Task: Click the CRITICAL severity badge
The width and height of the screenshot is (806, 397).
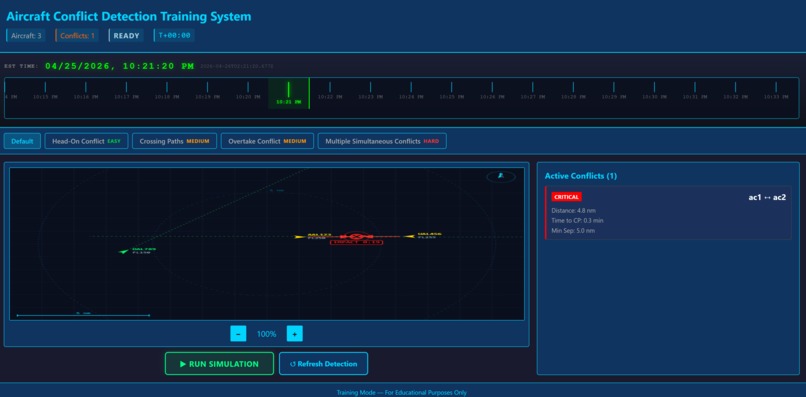Action: tap(566, 197)
